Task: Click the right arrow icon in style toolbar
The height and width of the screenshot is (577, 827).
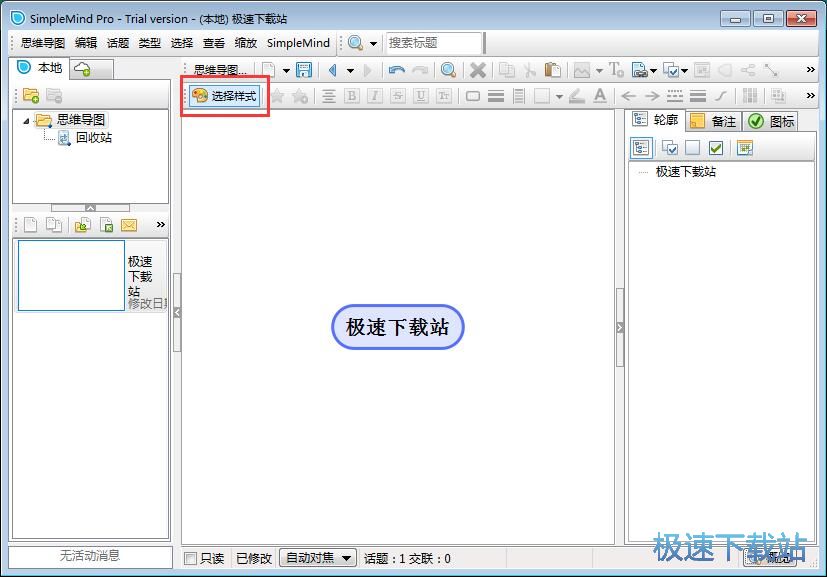Action: [652, 96]
